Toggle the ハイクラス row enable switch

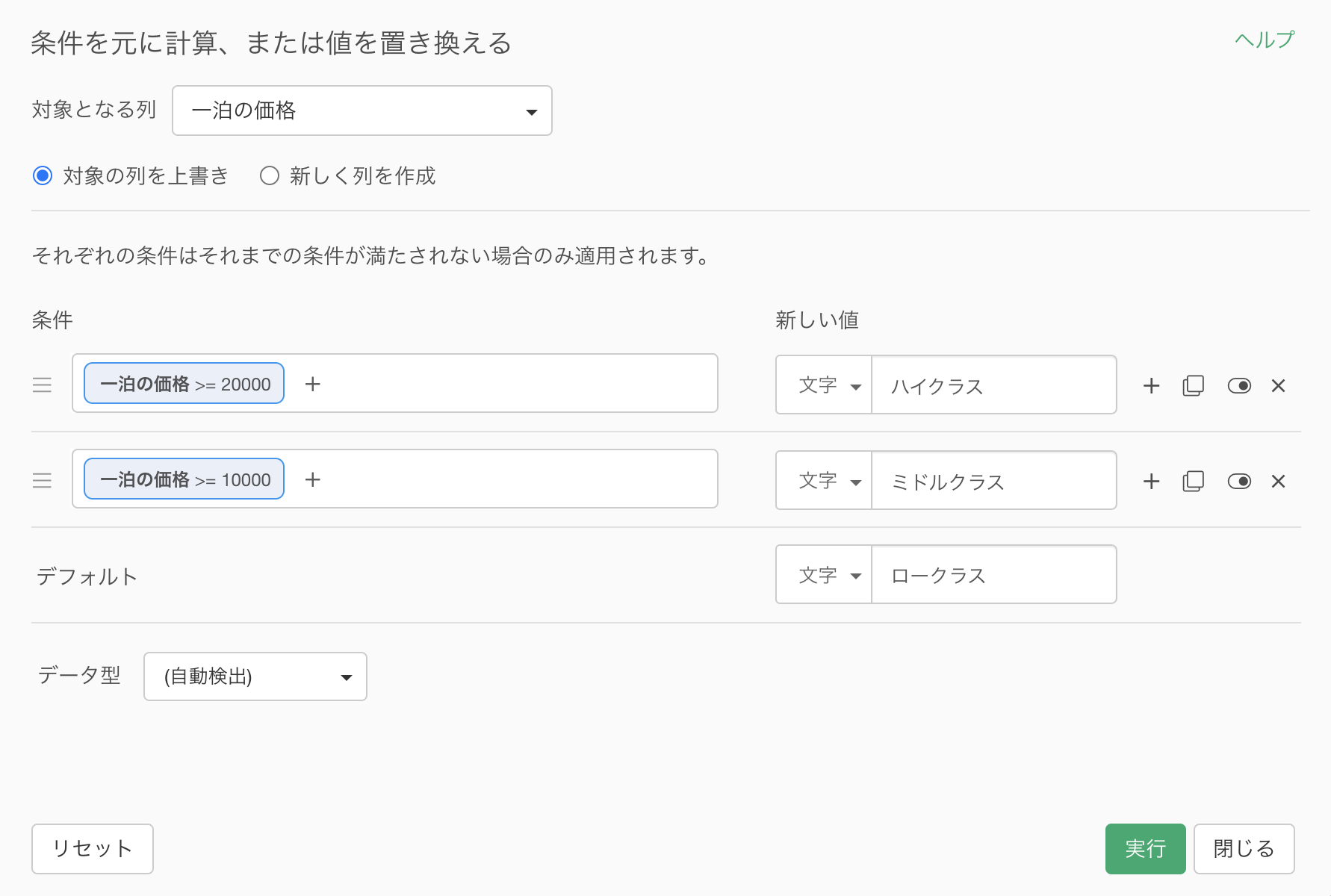tap(1239, 386)
